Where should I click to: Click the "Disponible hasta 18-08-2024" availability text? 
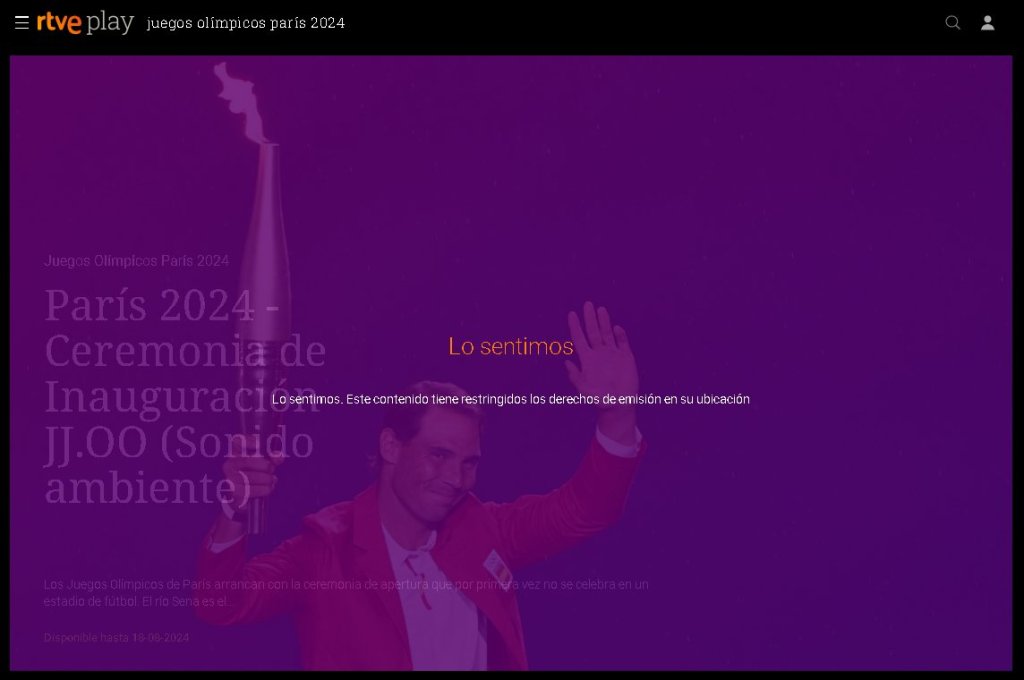click(x=116, y=637)
